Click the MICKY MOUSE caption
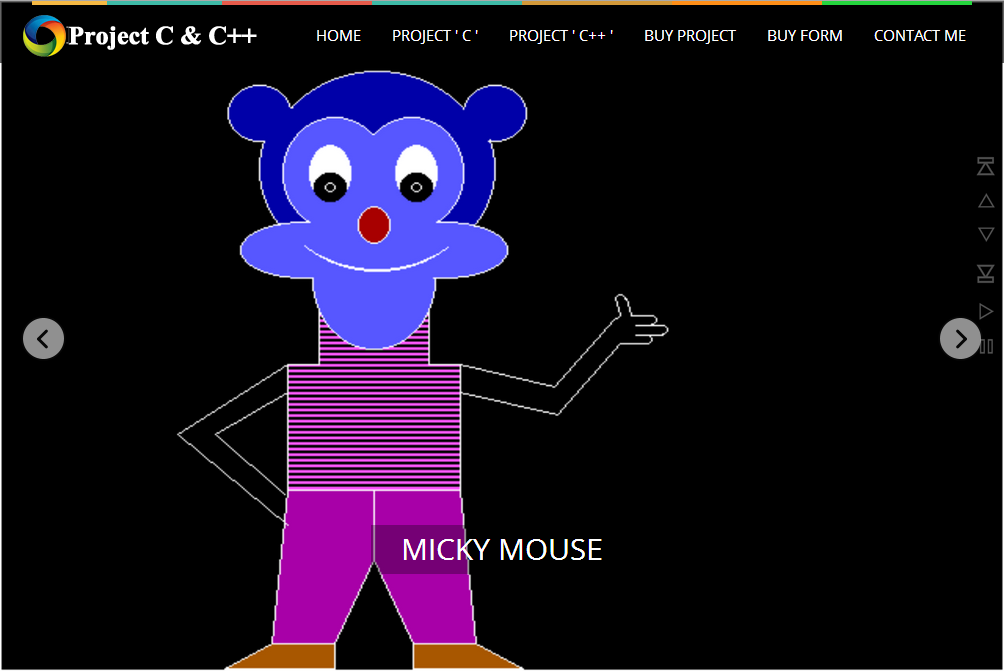Image resolution: width=1004 pixels, height=671 pixels. tap(501, 549)
